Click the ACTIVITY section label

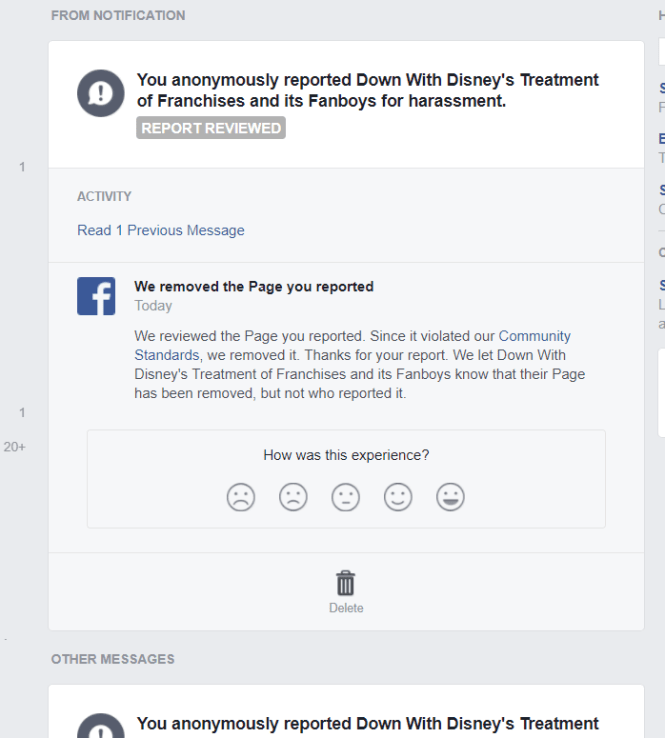[x=104, y=196]
